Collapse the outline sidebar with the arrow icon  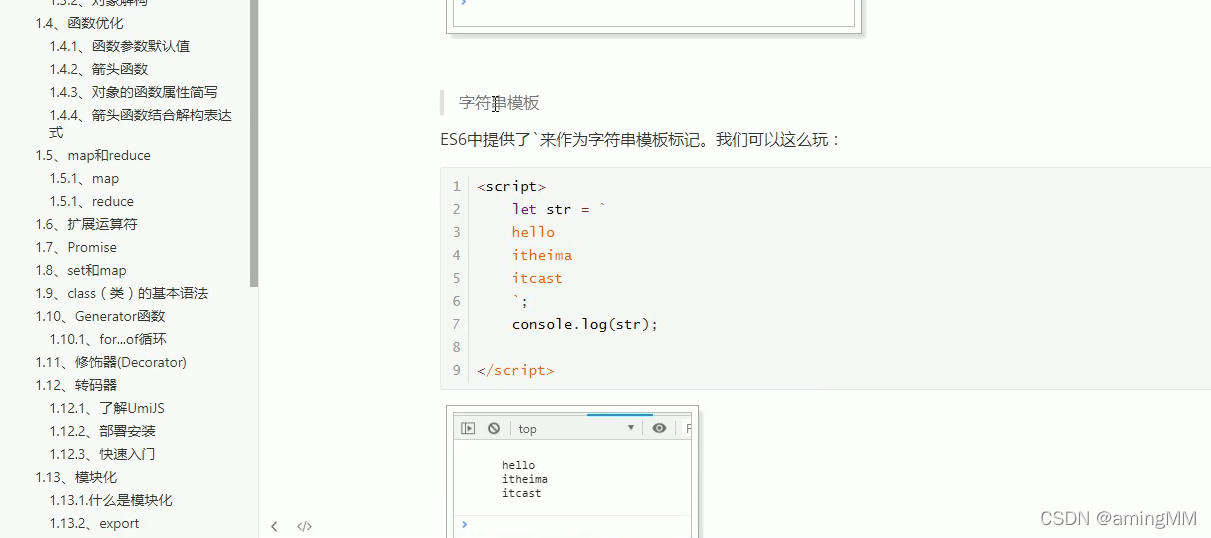(x=274, y=526)
